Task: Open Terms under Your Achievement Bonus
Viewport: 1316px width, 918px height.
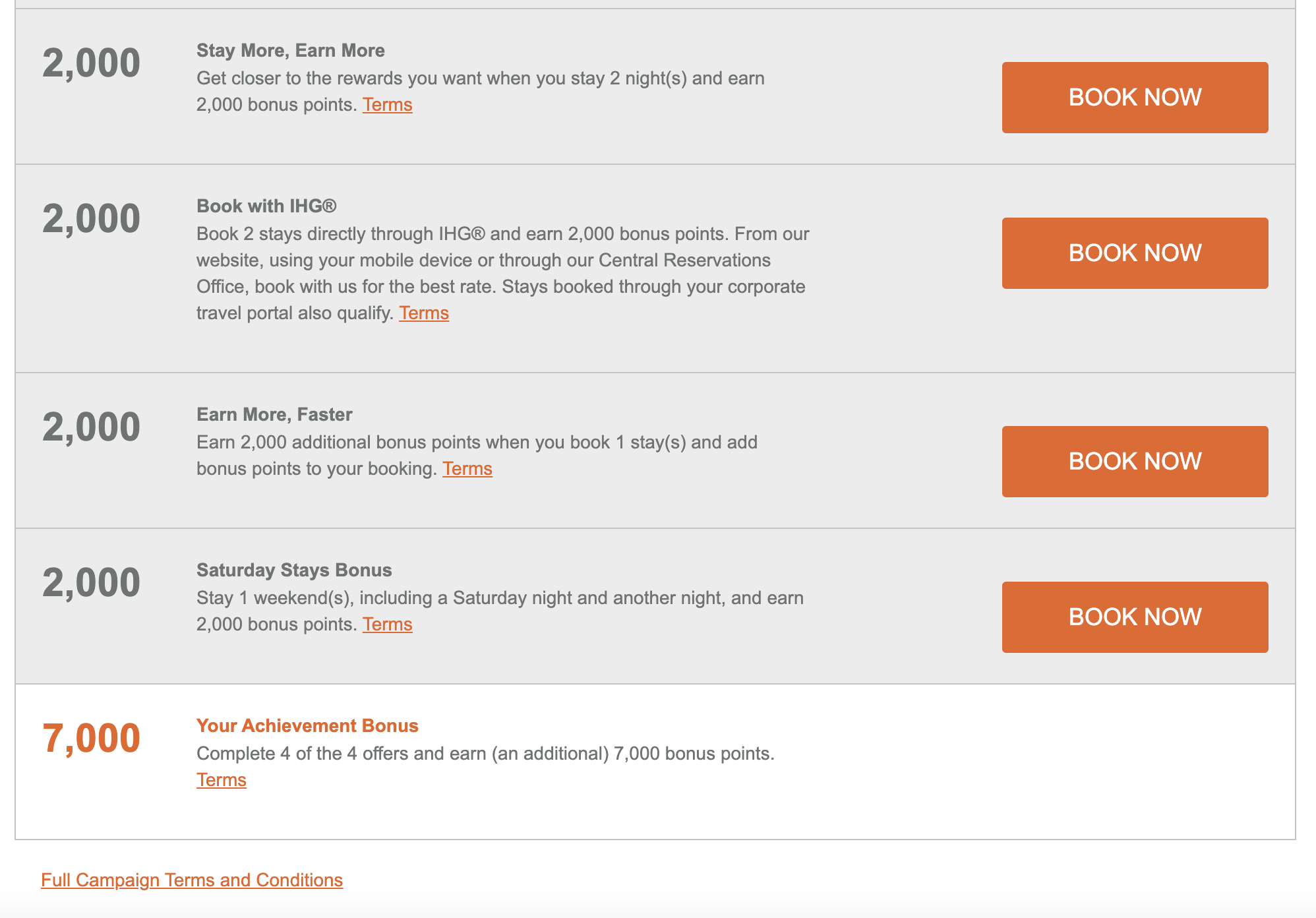Action: click(x=221, y=780)
